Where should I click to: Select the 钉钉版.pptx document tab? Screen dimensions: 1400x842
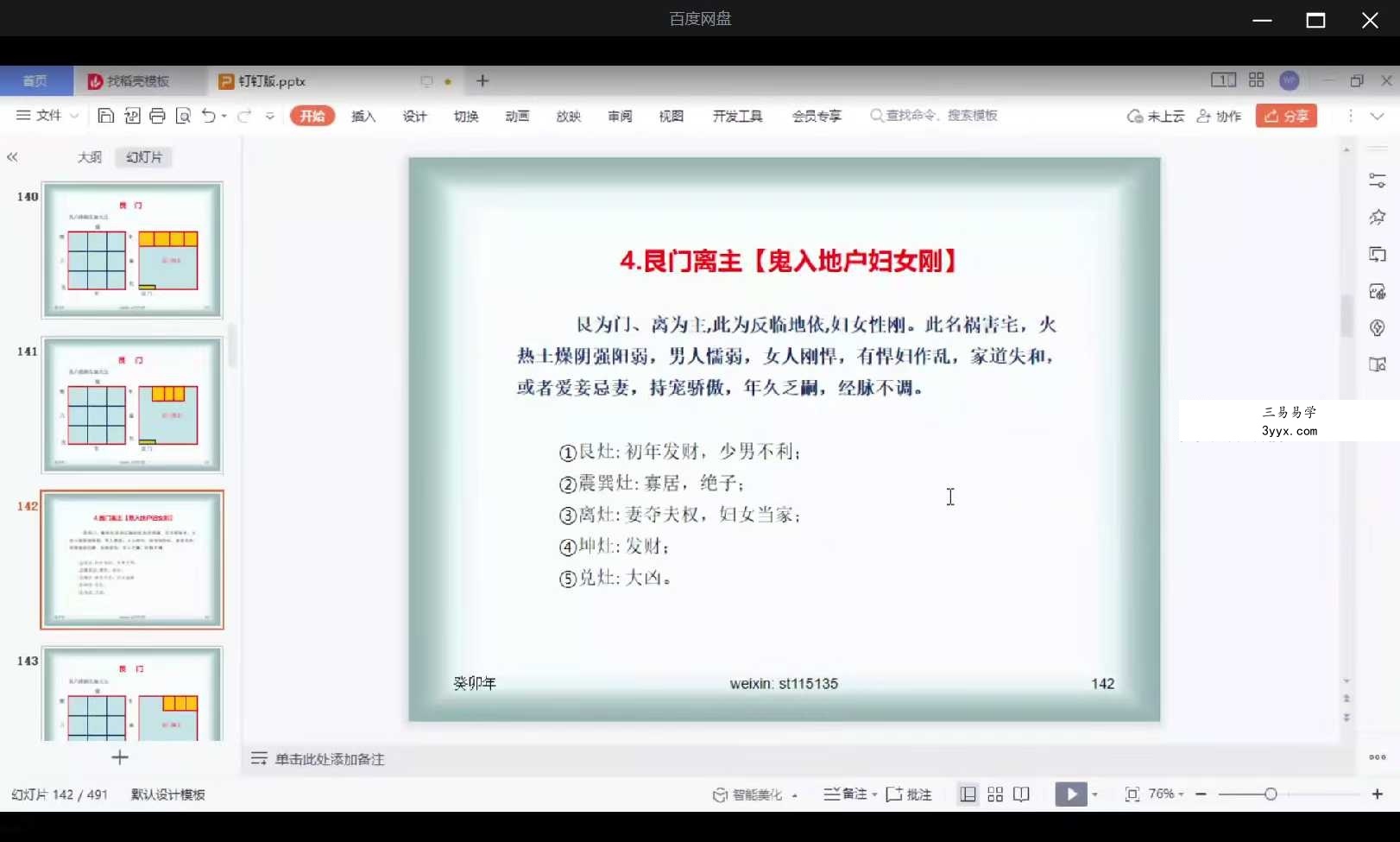pos(272,80)
